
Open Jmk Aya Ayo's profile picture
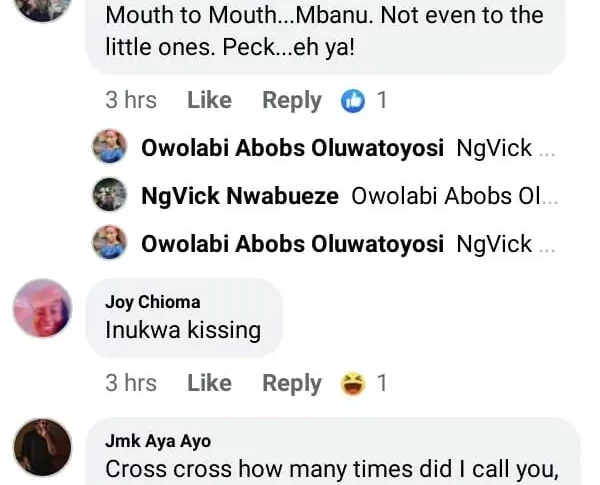(x=42, y=447)
